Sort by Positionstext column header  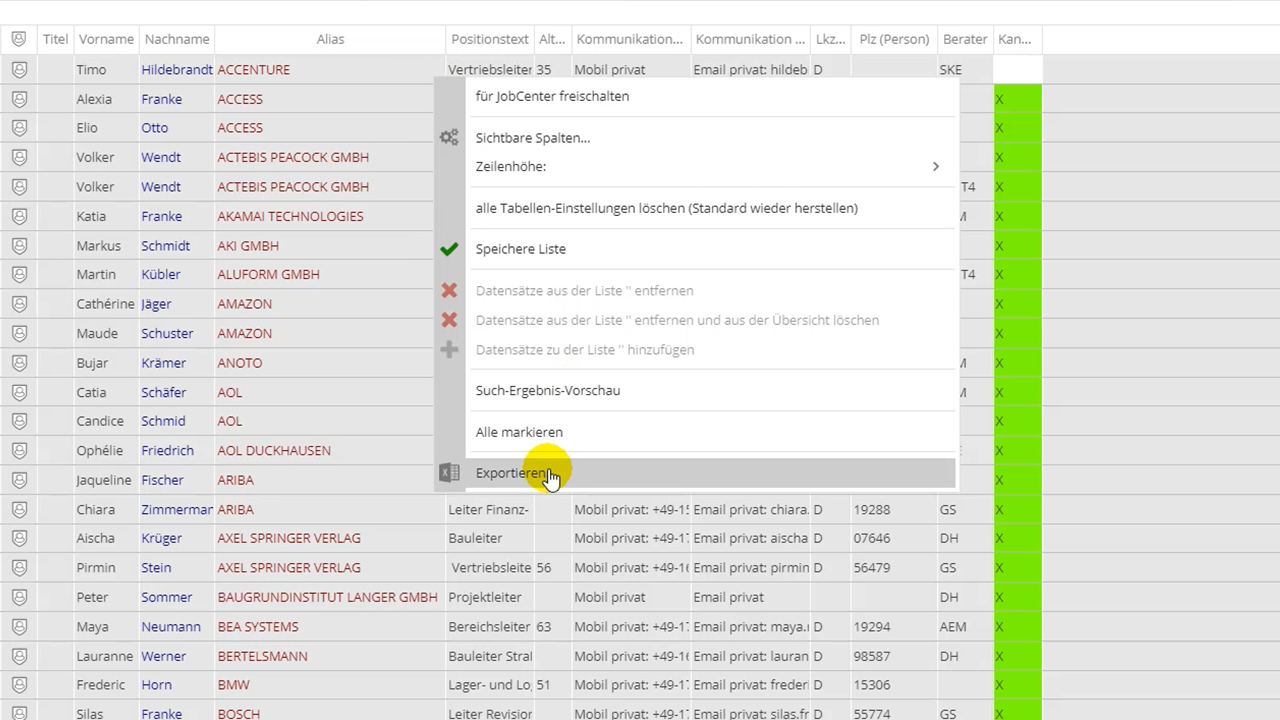pos(490,39)
